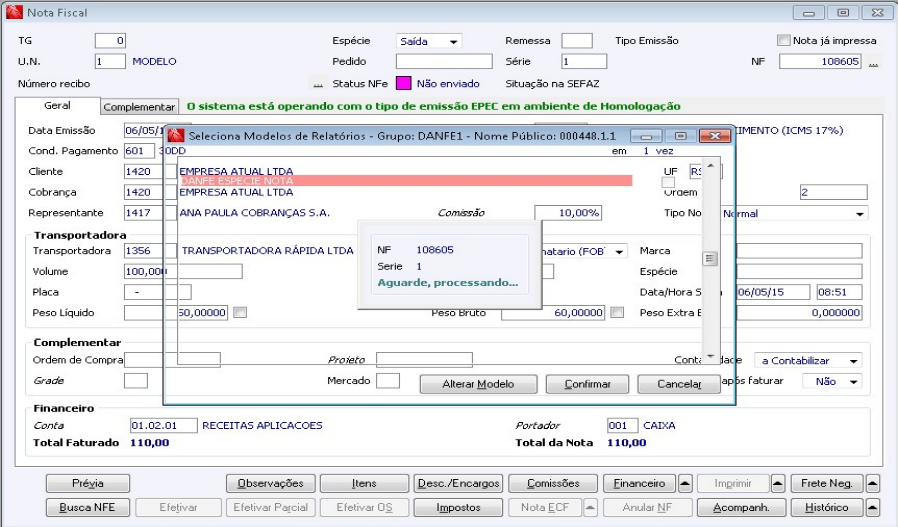The height and width of the screenshot is (527, 898).
Task: Toggle the Nota já impressa checkbox
Action: [783, 40]
